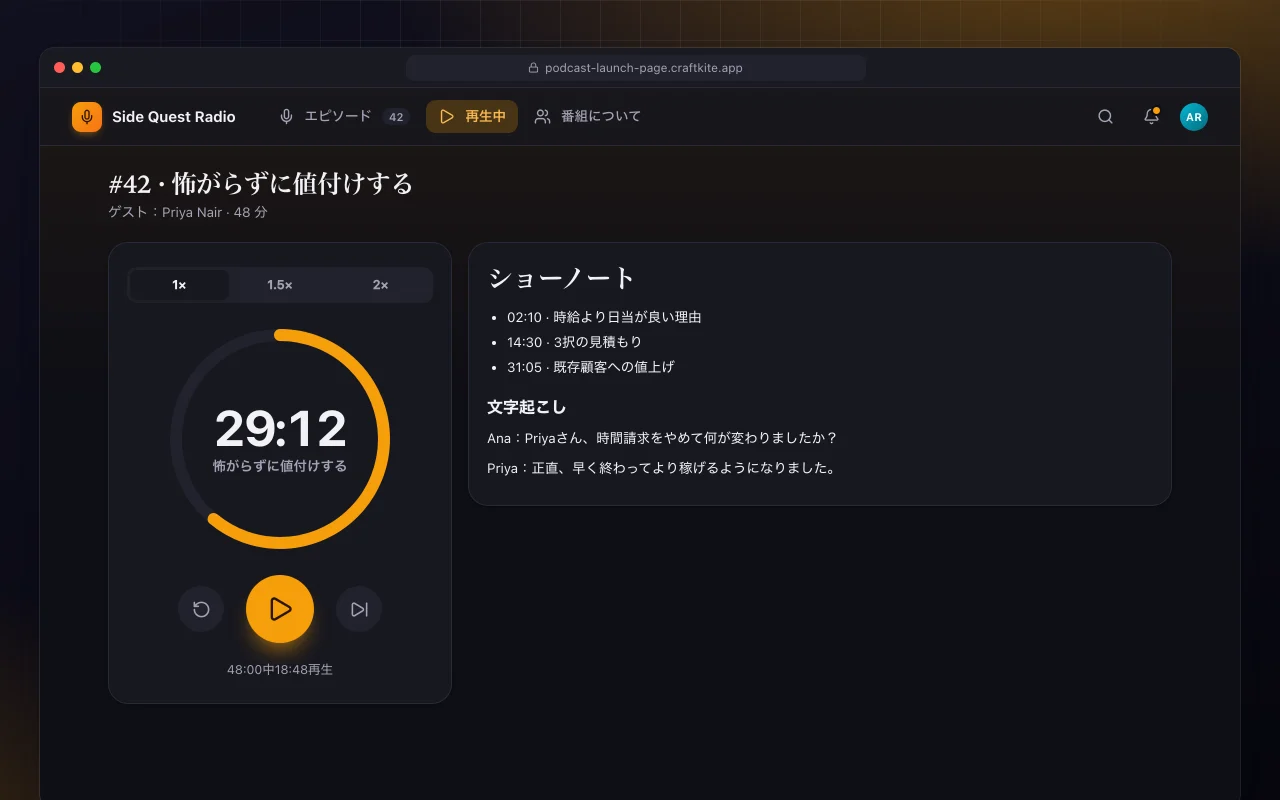Click the podcast-launch-page URL address bar
1280x800 pixels.
(x=636, y=68)
